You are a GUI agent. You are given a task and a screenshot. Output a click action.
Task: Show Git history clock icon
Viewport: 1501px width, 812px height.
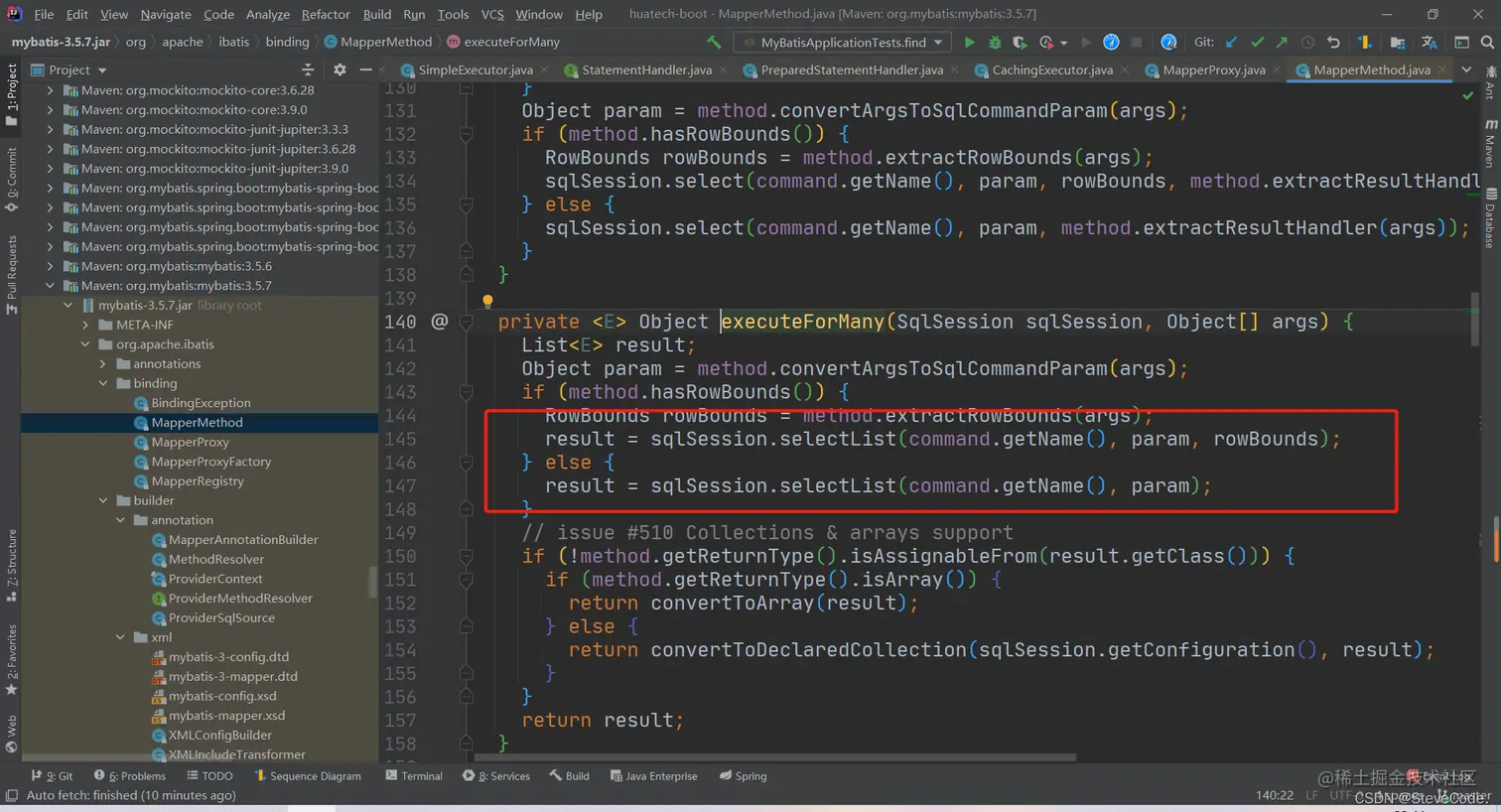pos(1307,42)
